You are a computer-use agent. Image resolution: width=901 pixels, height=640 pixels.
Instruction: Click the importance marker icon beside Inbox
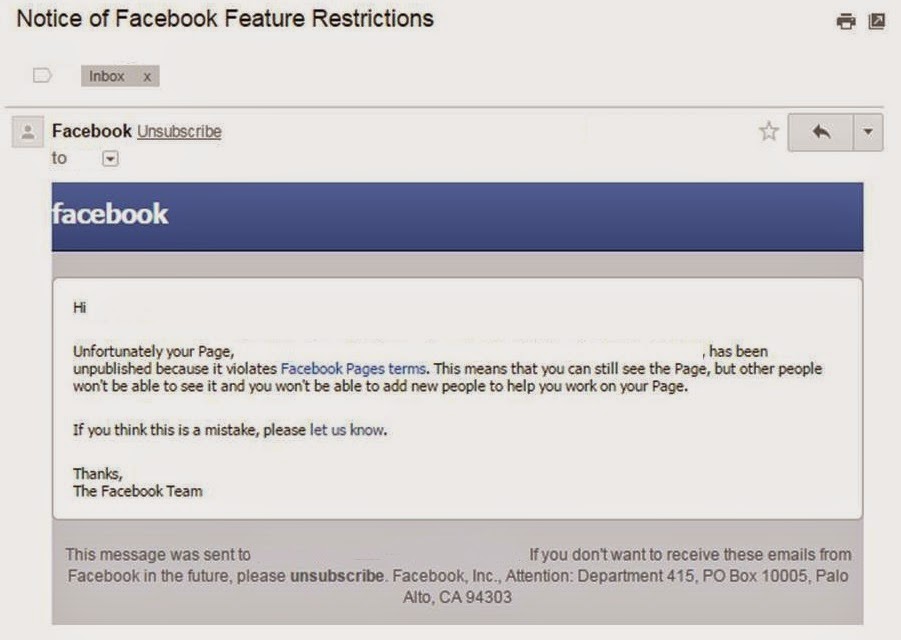42,75
